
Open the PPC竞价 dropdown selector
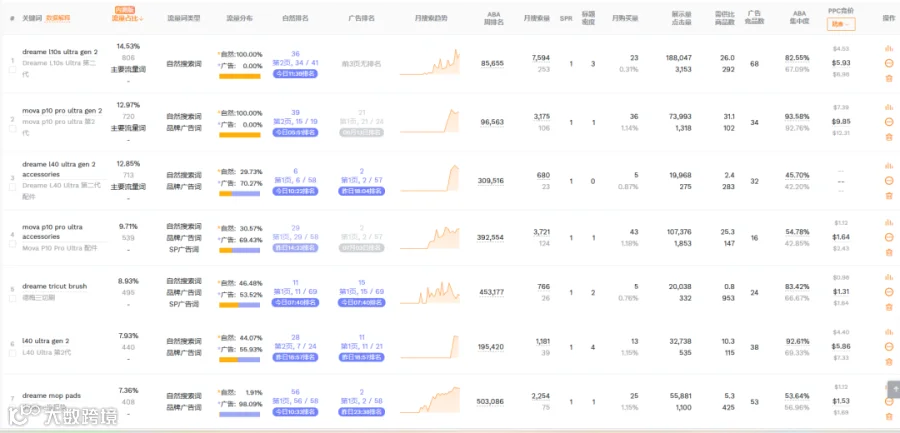tap(841, 24)
